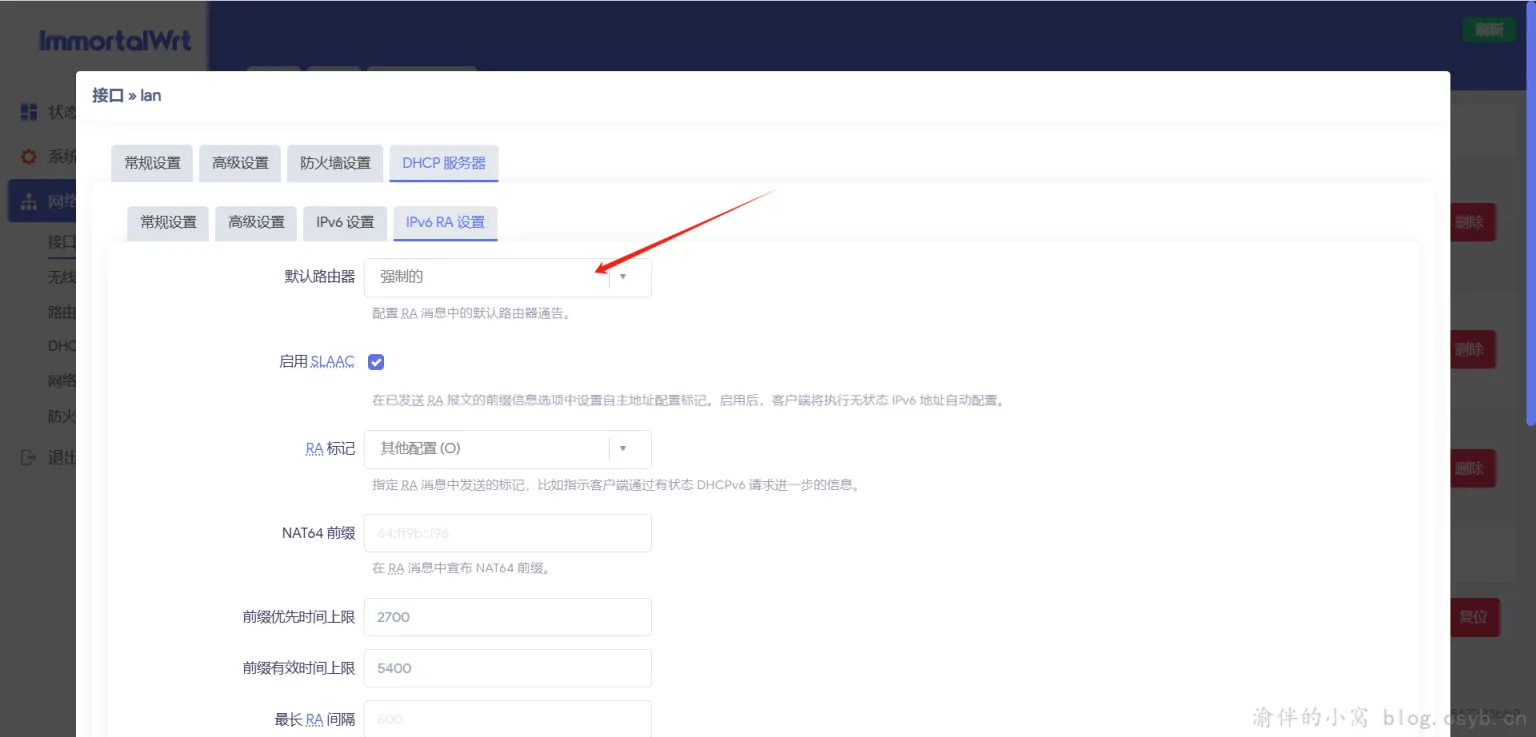Click the red 复位 button
Viewport: 1536px width, 737px height.
(x=1474, y=617)
